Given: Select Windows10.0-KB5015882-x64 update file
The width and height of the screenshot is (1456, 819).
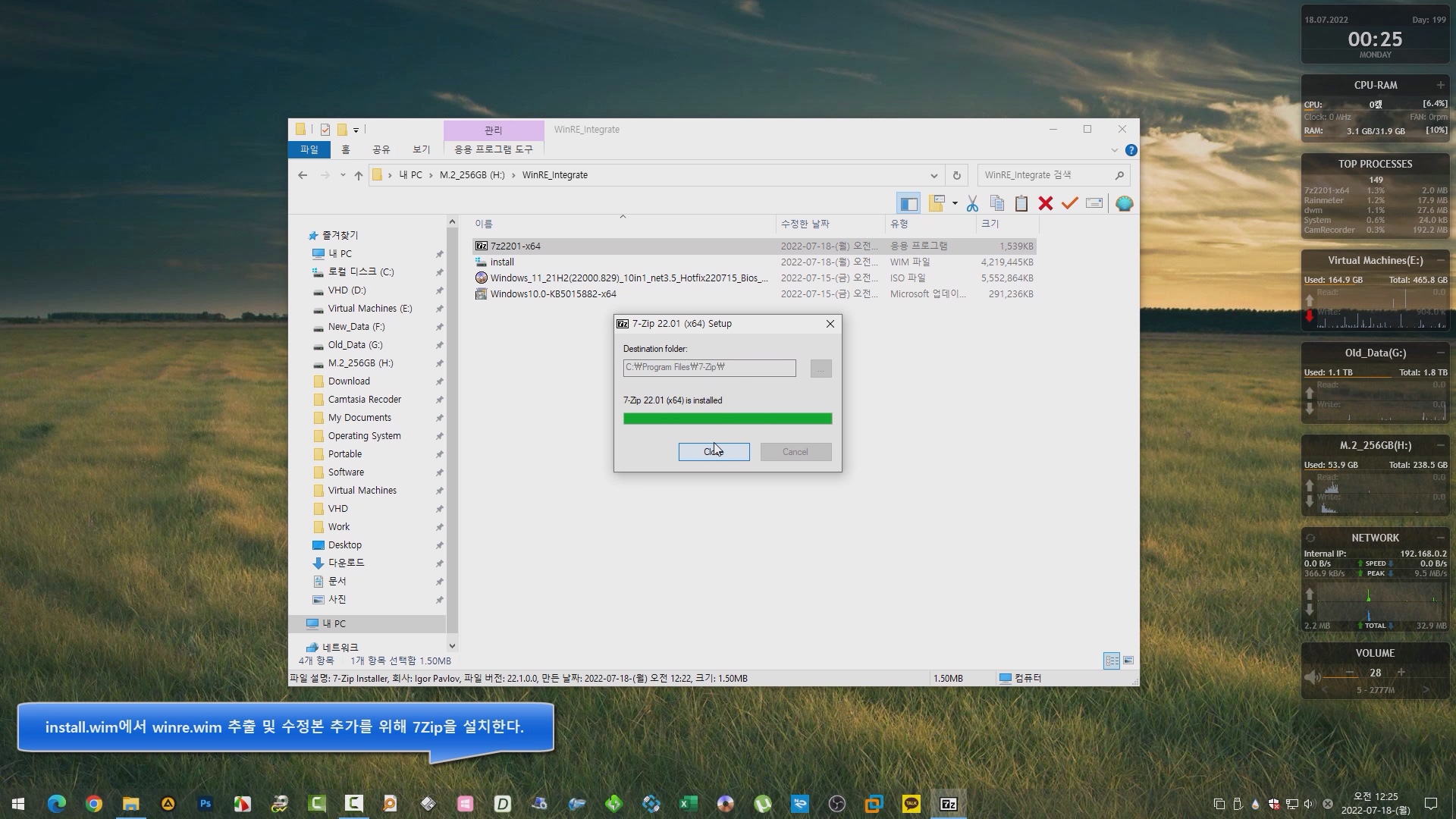Looking at the screenshot, I should [x=754, y=294].
